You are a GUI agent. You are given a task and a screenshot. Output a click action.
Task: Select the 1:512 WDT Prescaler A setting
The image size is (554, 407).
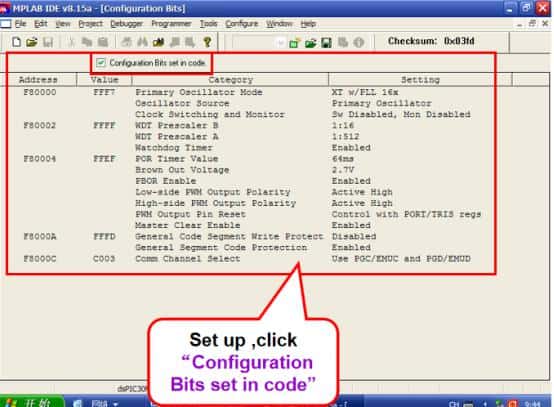pos(345,136)
